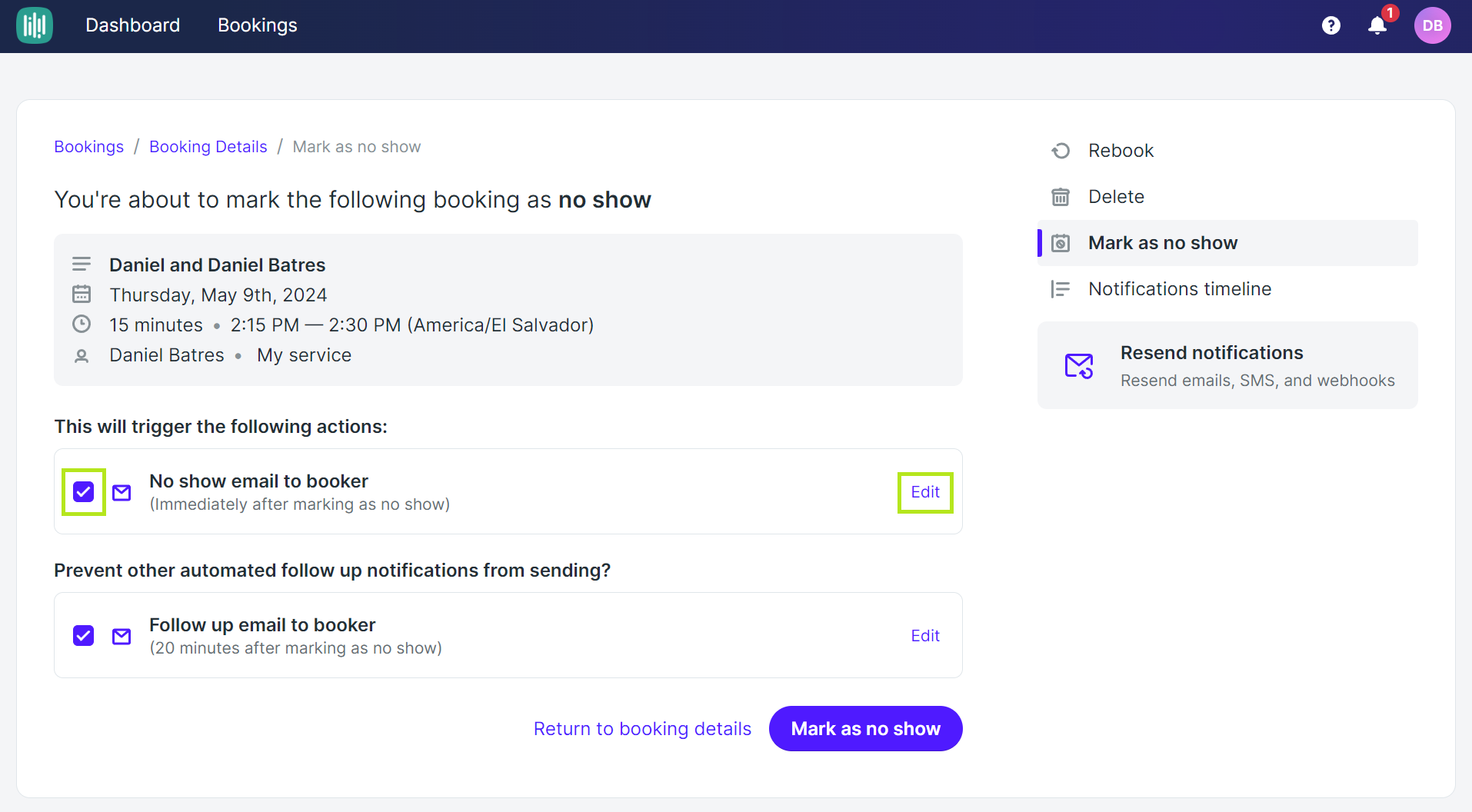Edit the No show email to booker
The width and height of the screenshot is (1472, 812).
pos(925,492)
